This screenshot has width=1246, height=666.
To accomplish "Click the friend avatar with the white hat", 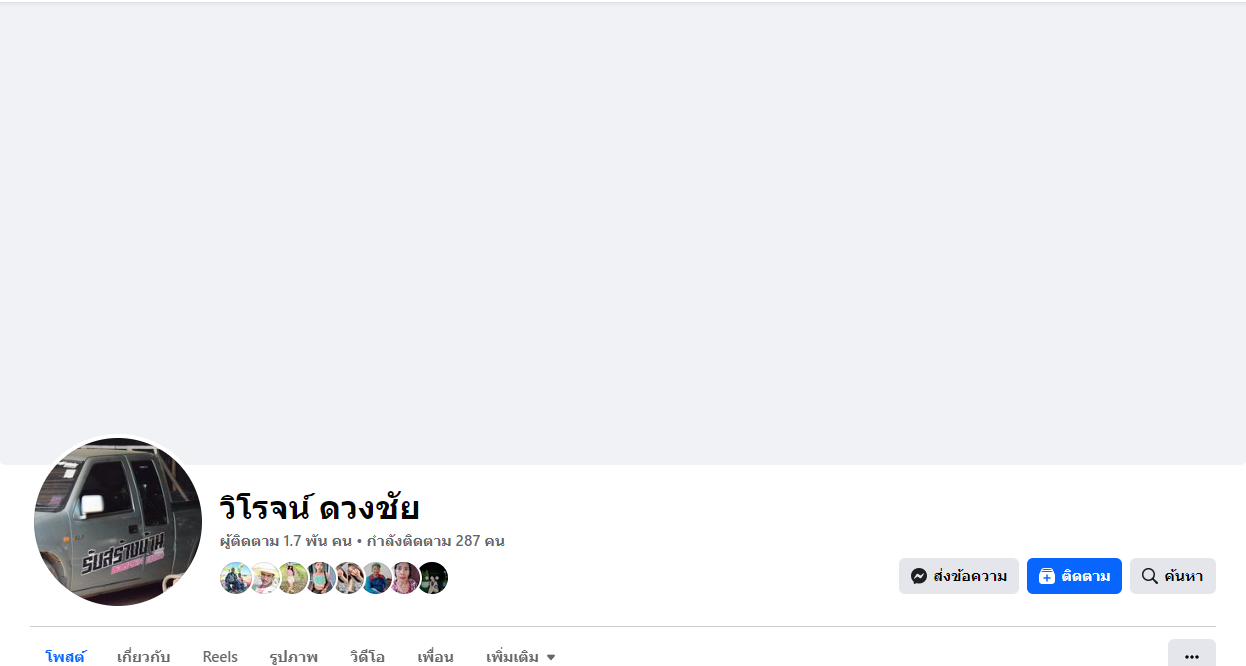I will (264, 578).
